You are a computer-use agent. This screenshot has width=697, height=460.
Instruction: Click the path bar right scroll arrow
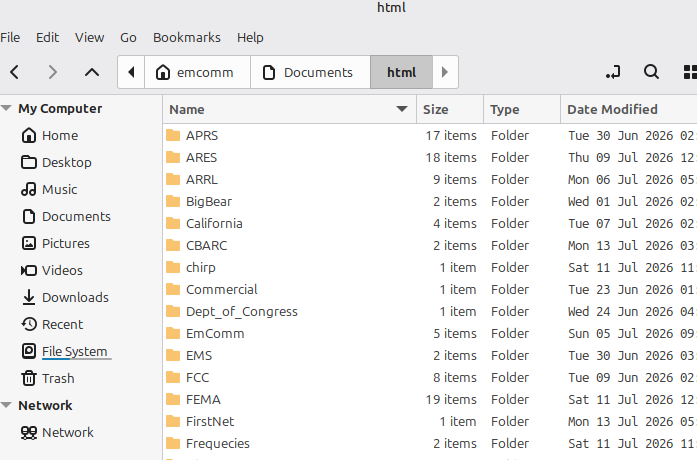pos(445,72)
